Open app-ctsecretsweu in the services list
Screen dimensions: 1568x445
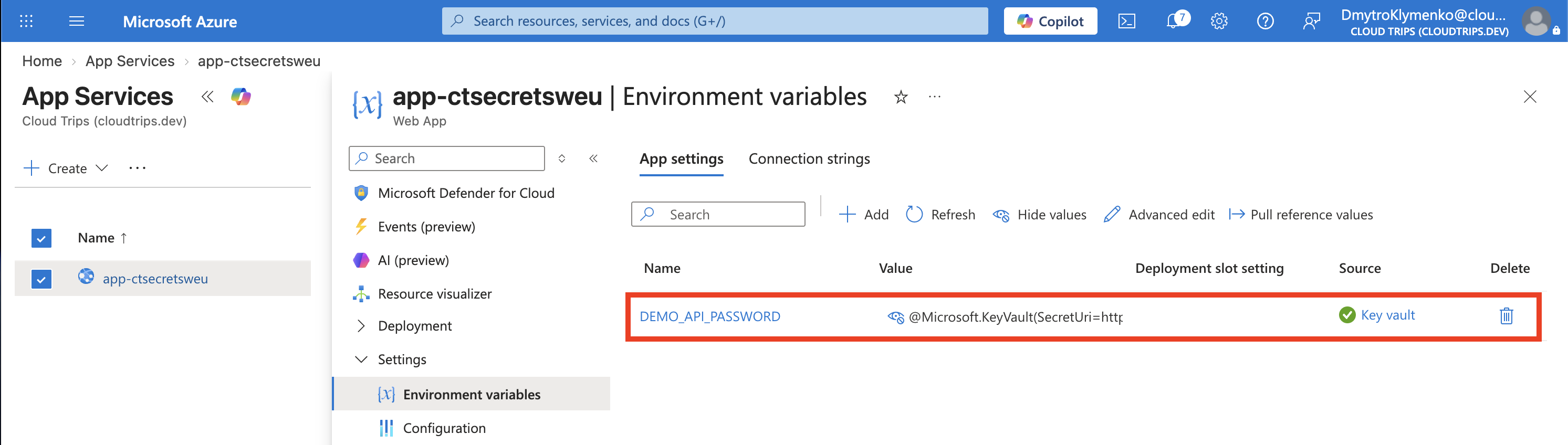click(155, 279)
